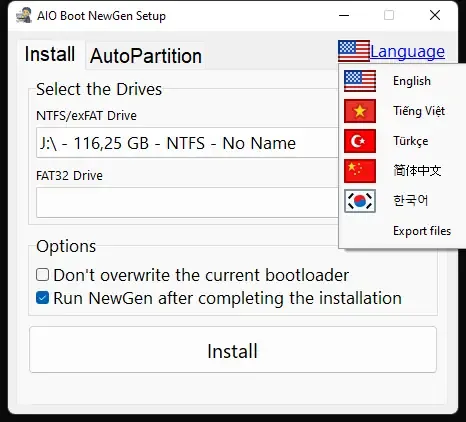Click the large Install button
The height and width of the screenshot is (422, 466).
point(233,350)
